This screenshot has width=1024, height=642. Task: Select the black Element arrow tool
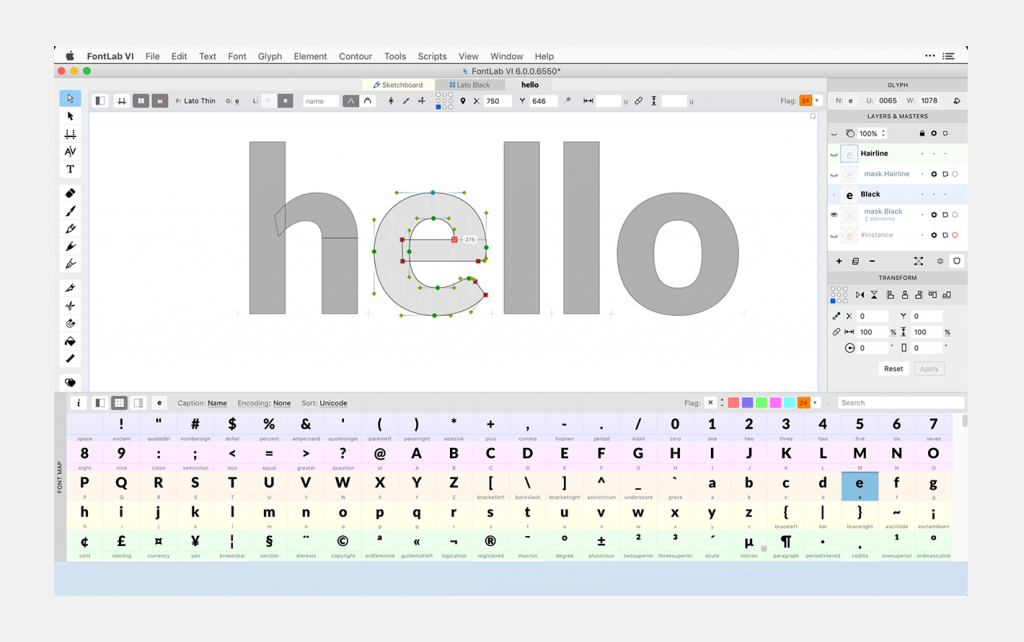tap(70, 116)
